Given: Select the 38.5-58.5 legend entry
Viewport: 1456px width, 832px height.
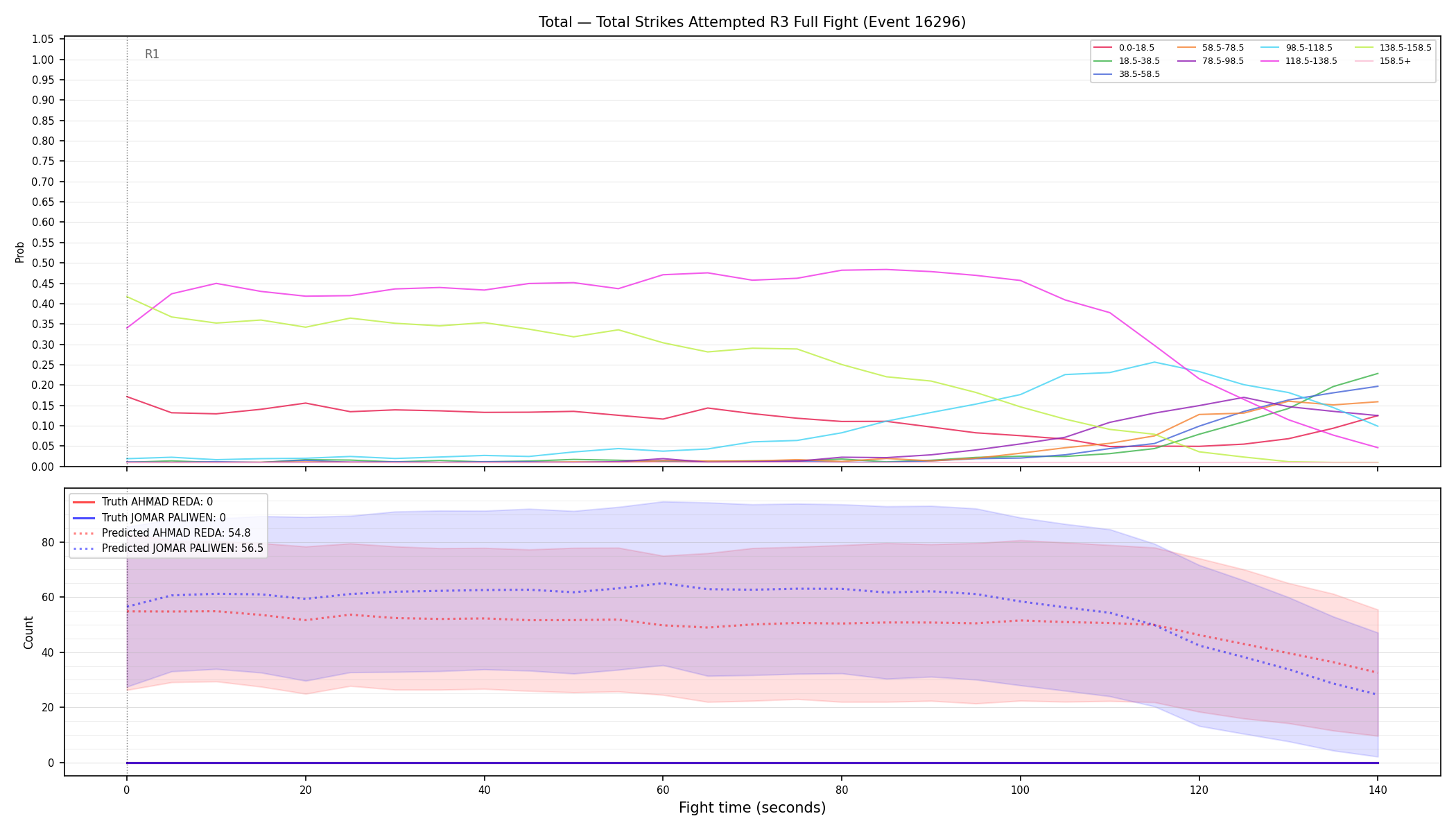Looking at the screenshot, I should point(1127,74).
